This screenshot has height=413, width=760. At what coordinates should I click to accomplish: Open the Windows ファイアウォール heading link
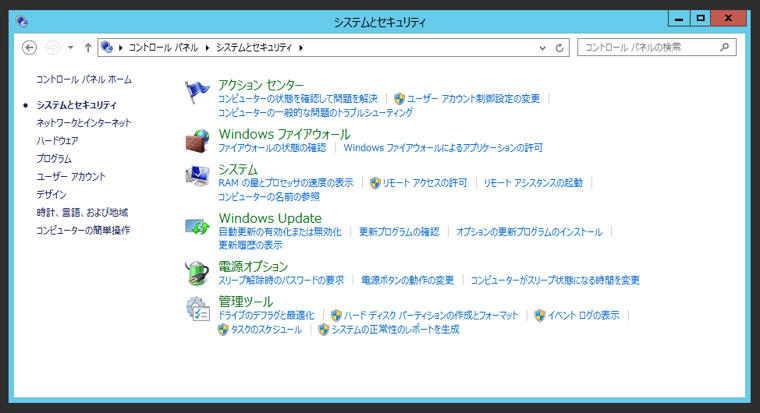284,134
